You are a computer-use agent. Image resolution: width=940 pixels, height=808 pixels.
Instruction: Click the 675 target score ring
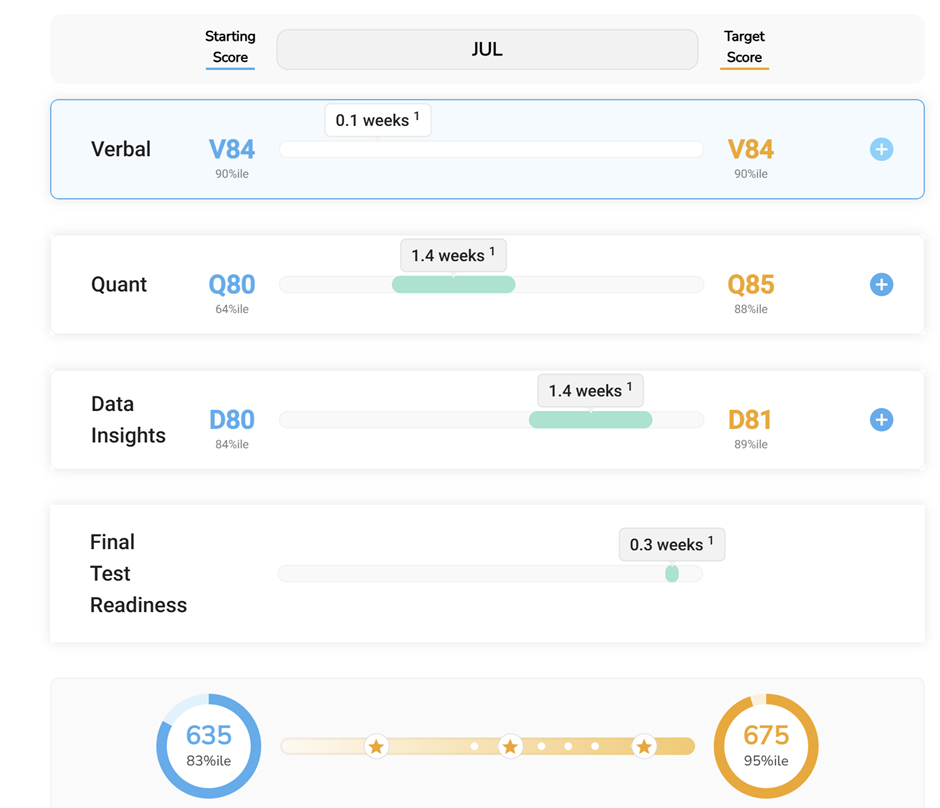pos(766,746)
